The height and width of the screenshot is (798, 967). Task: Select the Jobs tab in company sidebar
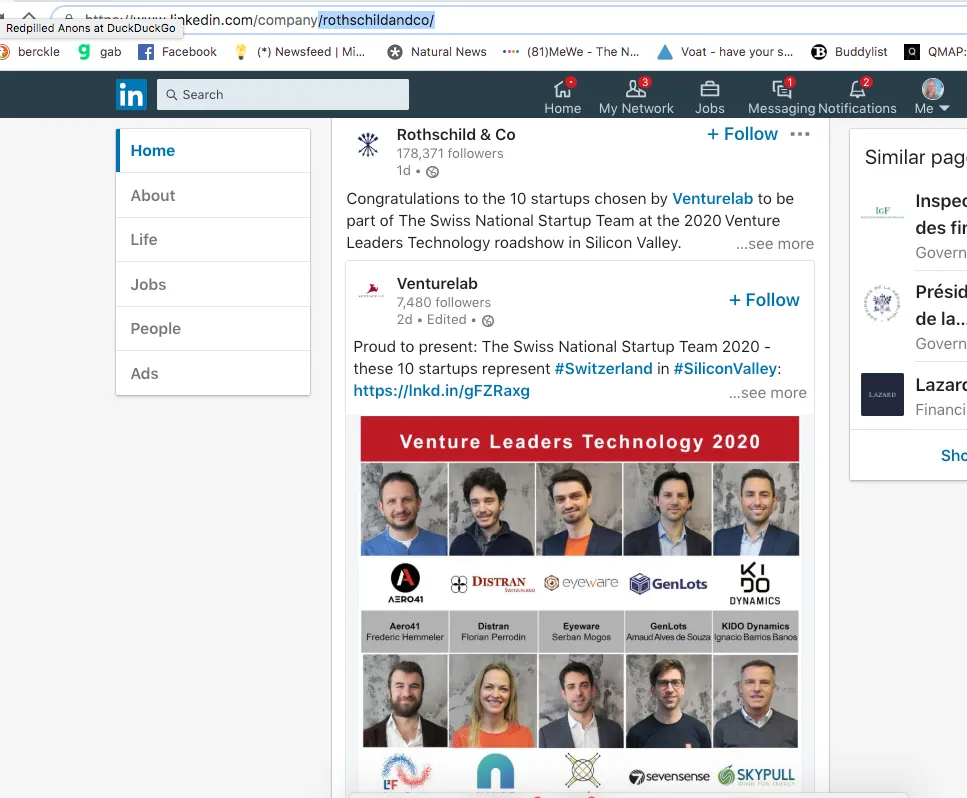click(x=213, y=284)
